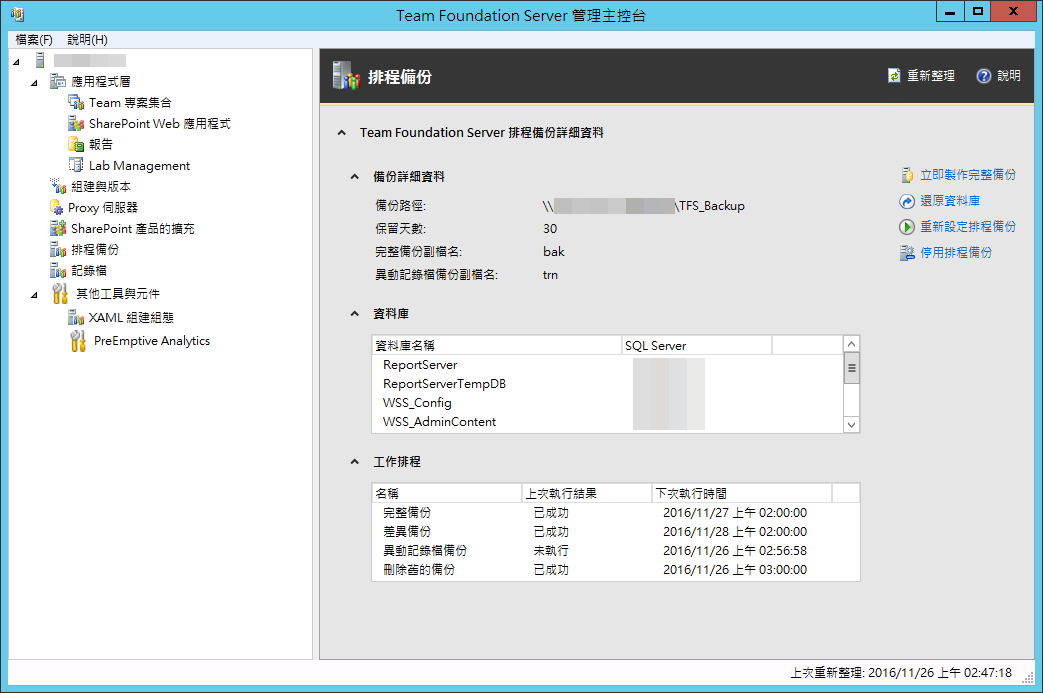The height and width of the screenshot is (693, 1043).
Task: Click the database list scroll down arrow
Action: pos(851,425)
